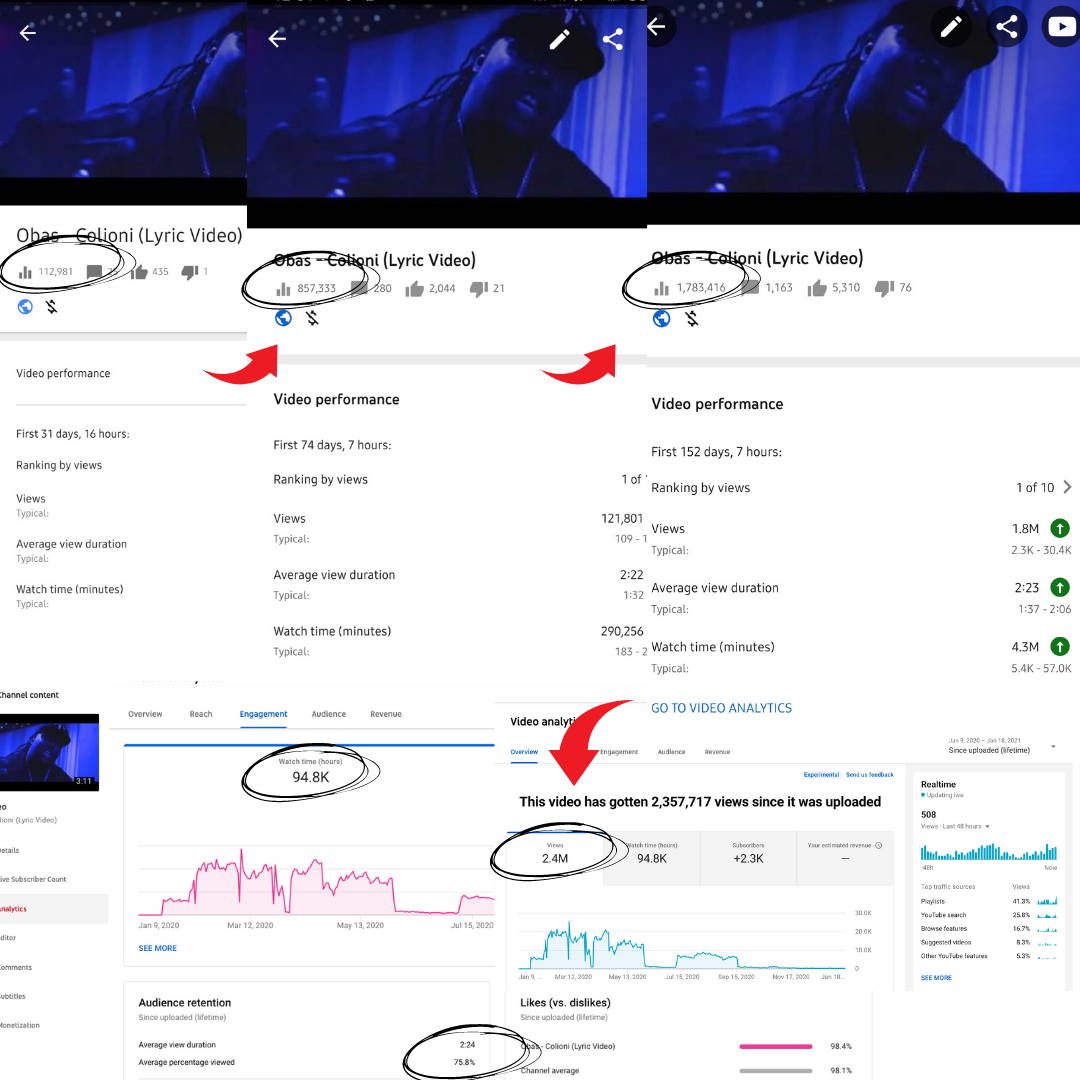This screenshot has width=1080, height=1080.
Task: Open Revenue tab under Video analytics heading
Action: pos(717,752)
